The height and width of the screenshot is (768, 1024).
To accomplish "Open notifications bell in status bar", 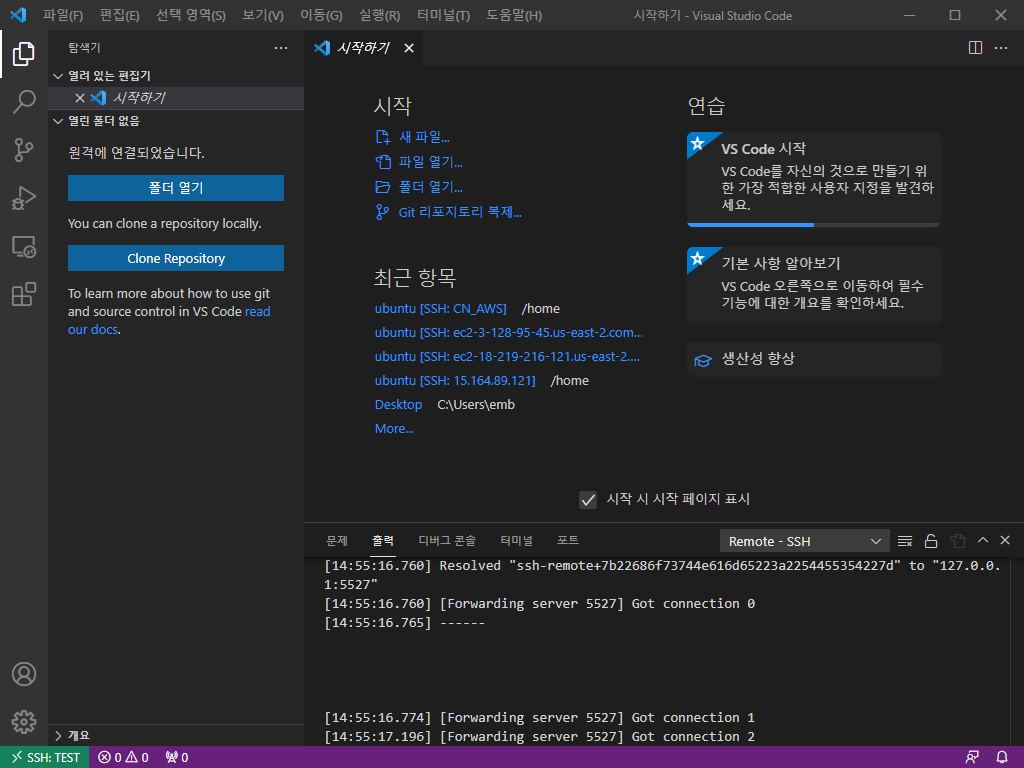I will 1002,758.
